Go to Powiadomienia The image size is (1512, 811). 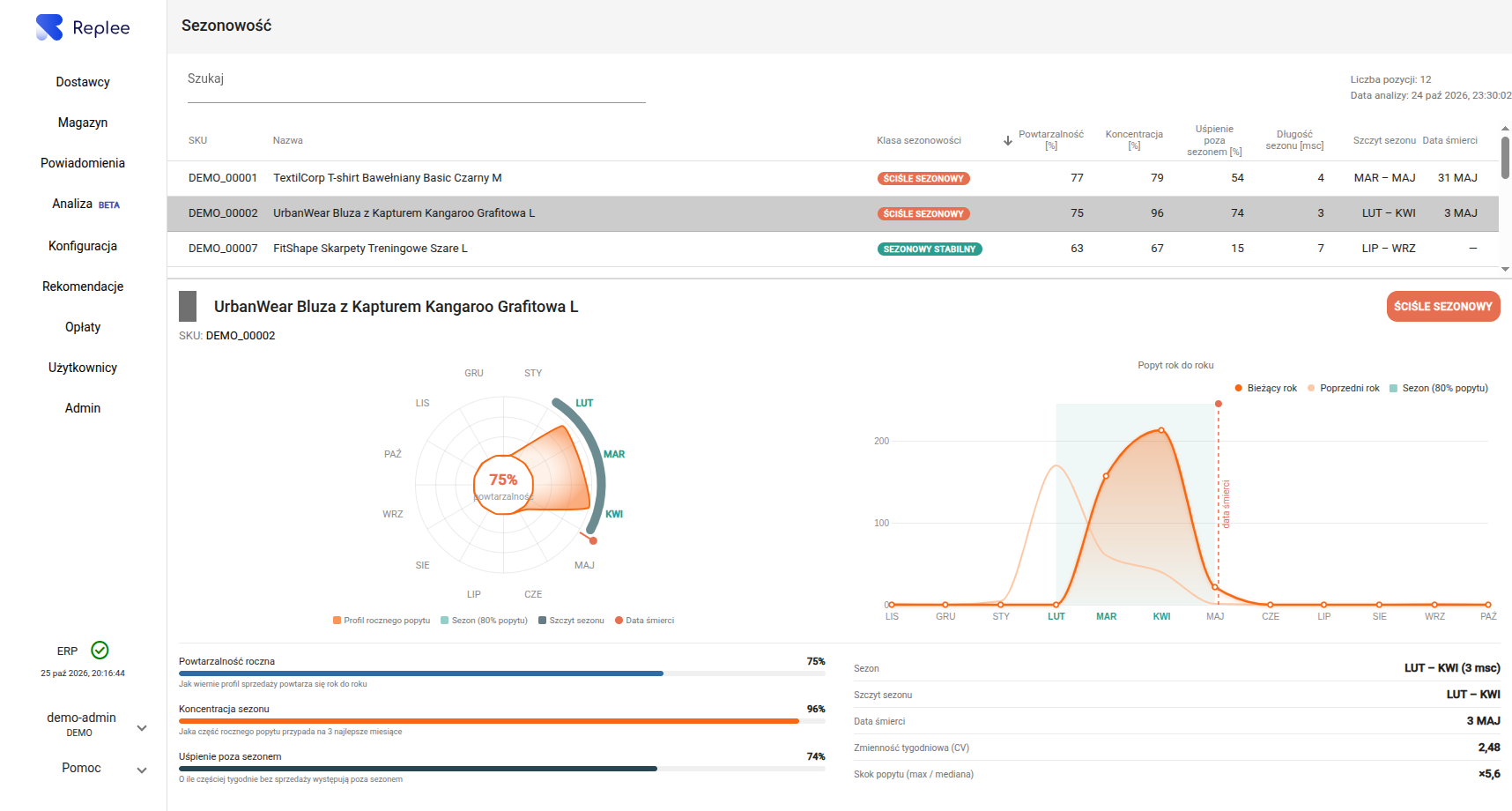(x=83, y=163)
